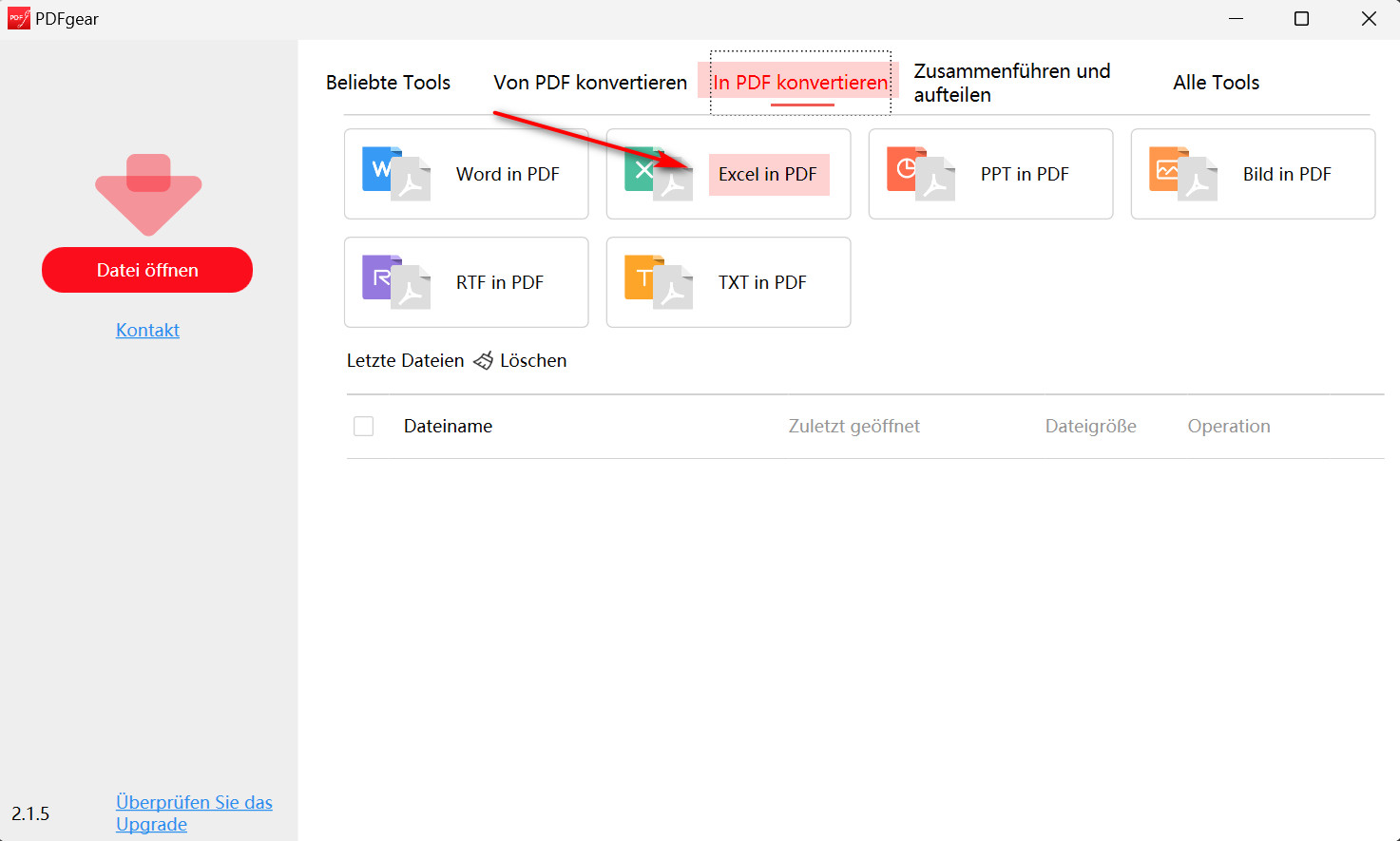Image resolution: width=1400 pixels, height=841 pixels.
Task: Choose the Word in PDF label
Action: click(508, 174)
